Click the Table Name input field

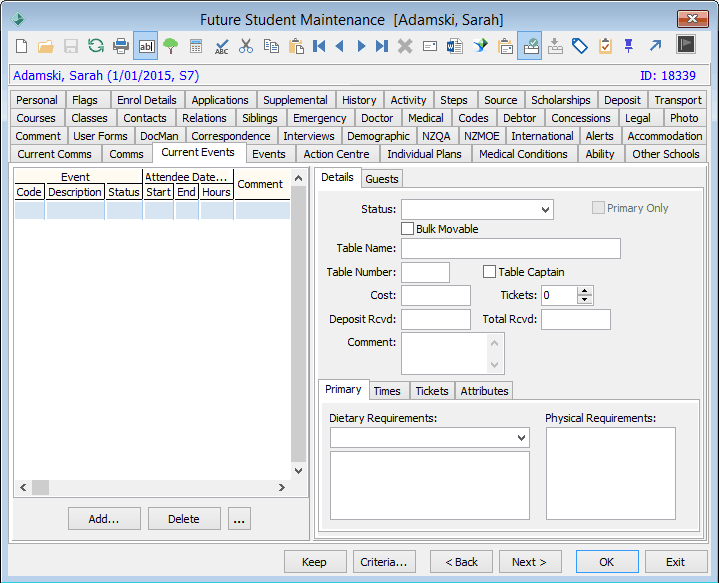[x=511, y=248]
